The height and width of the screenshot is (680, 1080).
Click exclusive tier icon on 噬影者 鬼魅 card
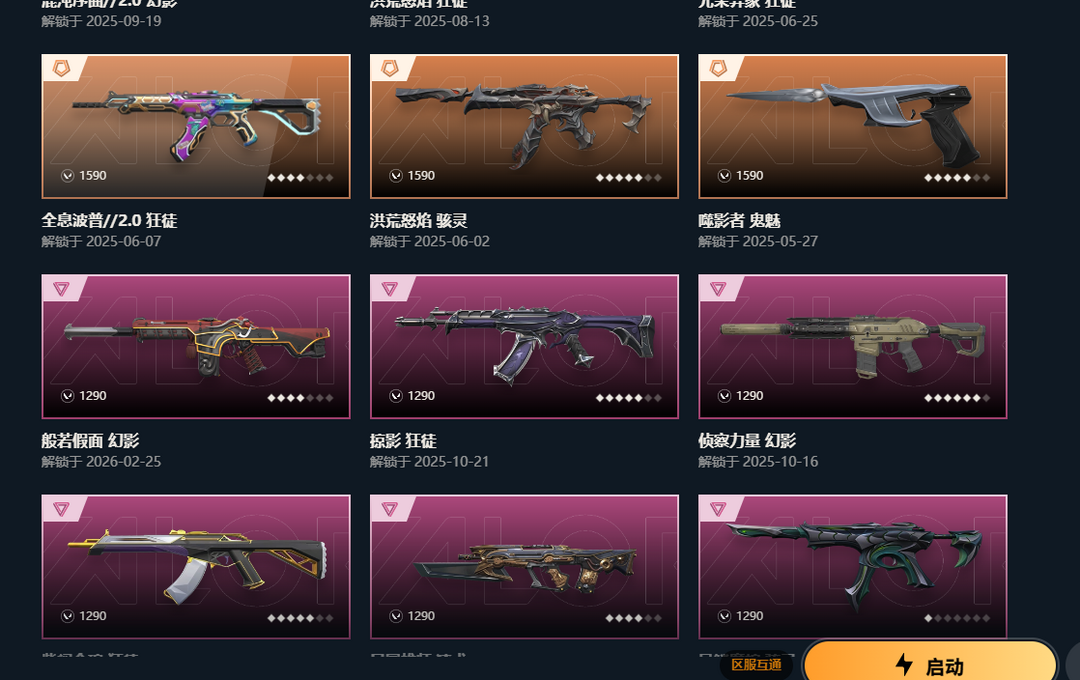tap(718, 68)
